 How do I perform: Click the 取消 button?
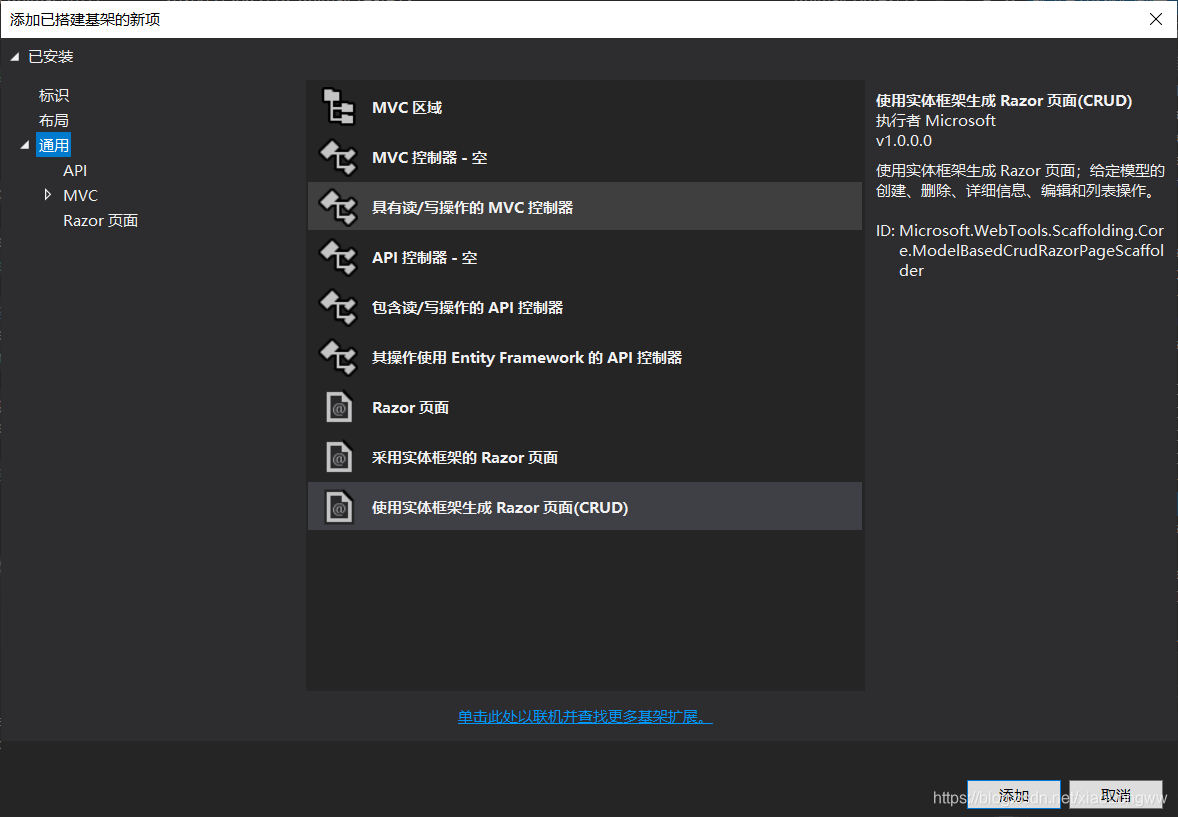coord(1116,794)
